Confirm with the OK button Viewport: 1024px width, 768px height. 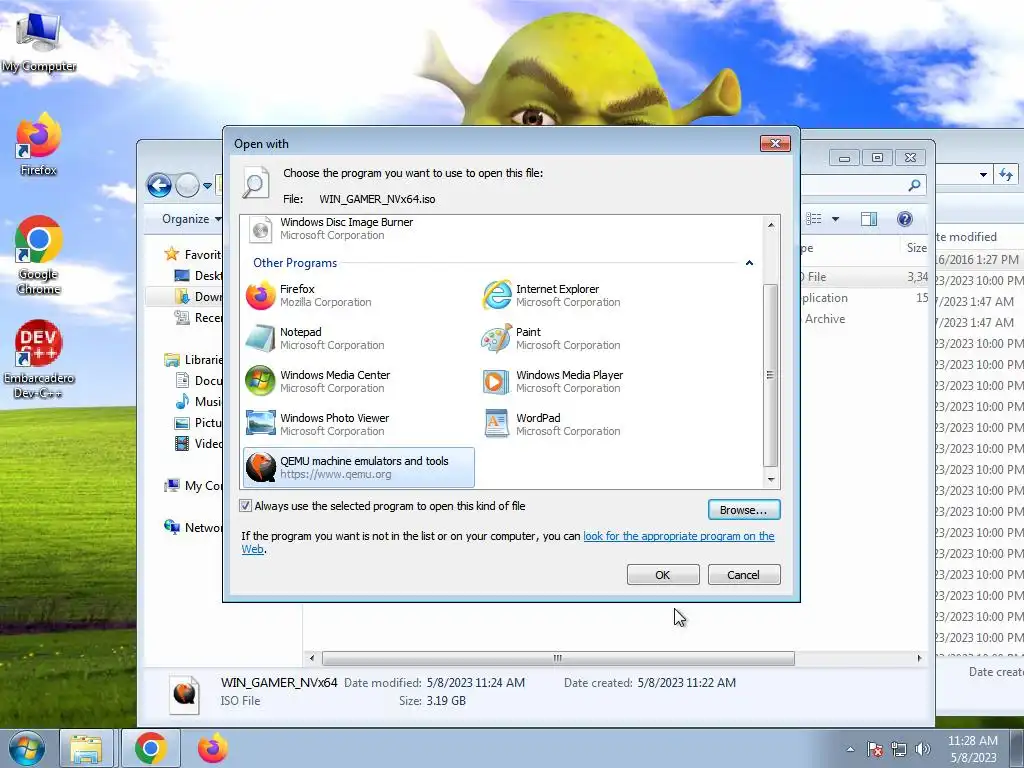pyautogui.click(x=663, y=575)
